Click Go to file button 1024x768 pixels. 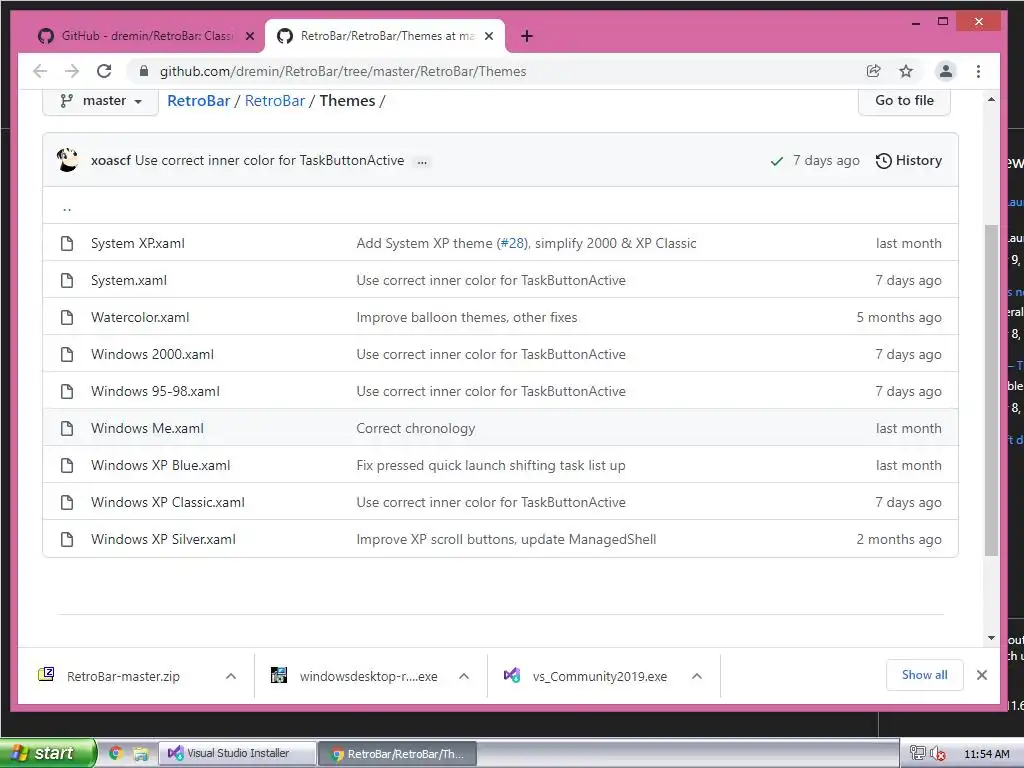tap(904, 101)
